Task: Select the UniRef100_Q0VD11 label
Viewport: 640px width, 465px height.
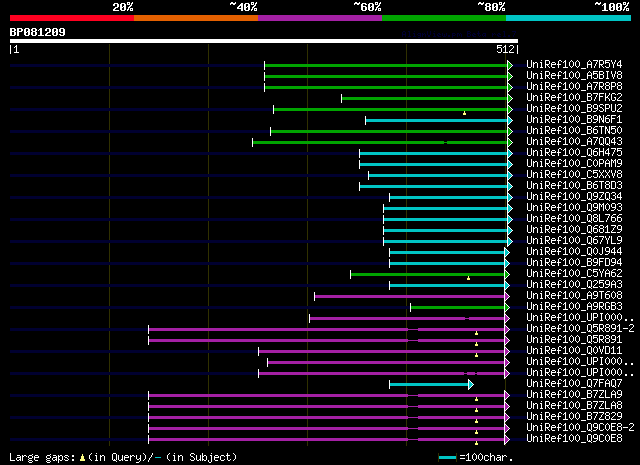Action: pyautogui.click(x=574, y=351)
